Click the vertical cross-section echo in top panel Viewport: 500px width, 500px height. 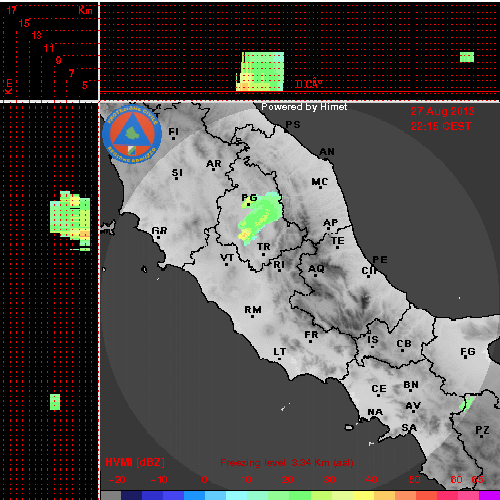pos(260,71)
